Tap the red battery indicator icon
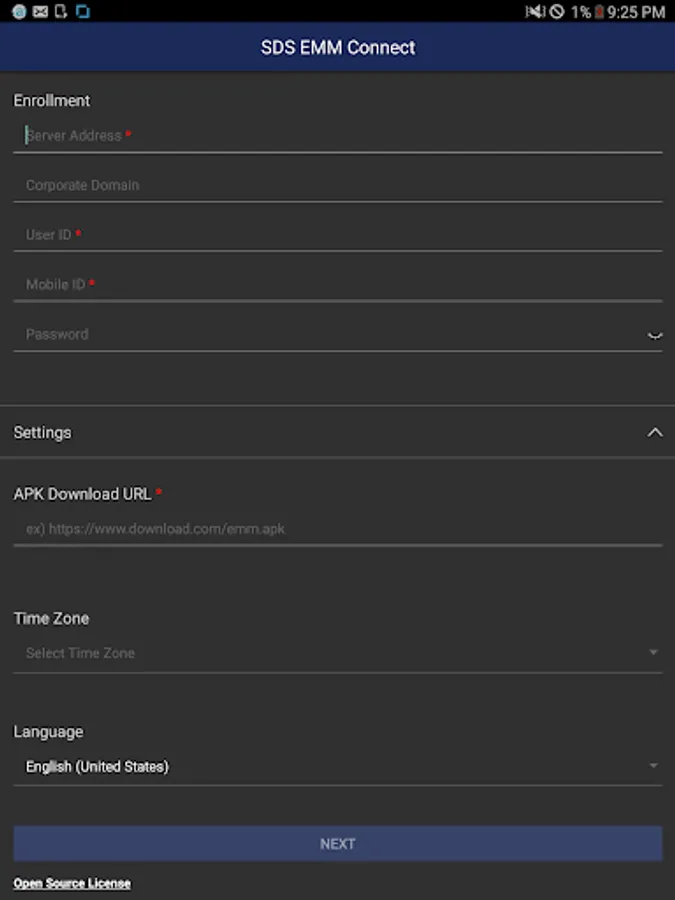Viewport: 675px width, 900px height. click(599, 11)
